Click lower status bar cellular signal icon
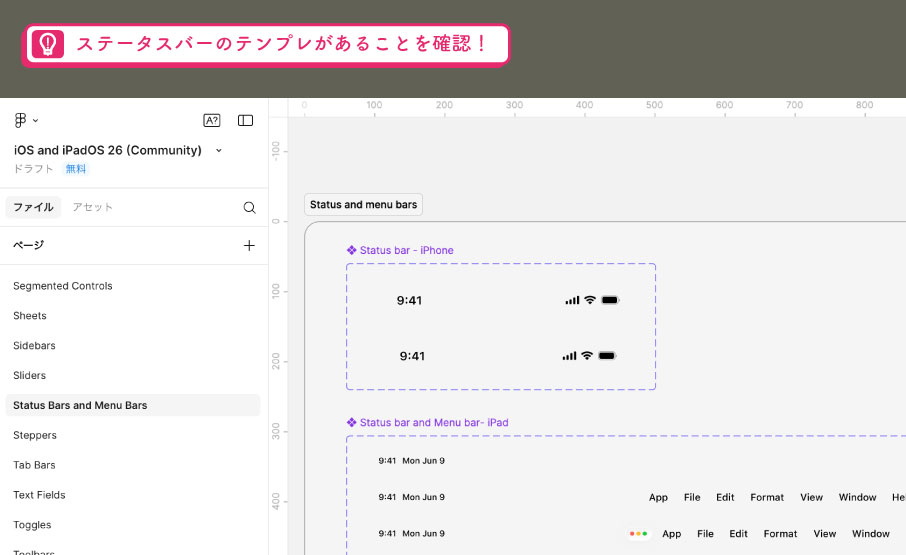Viewport: 906px width, 555px height. click(x=569, y=356)
